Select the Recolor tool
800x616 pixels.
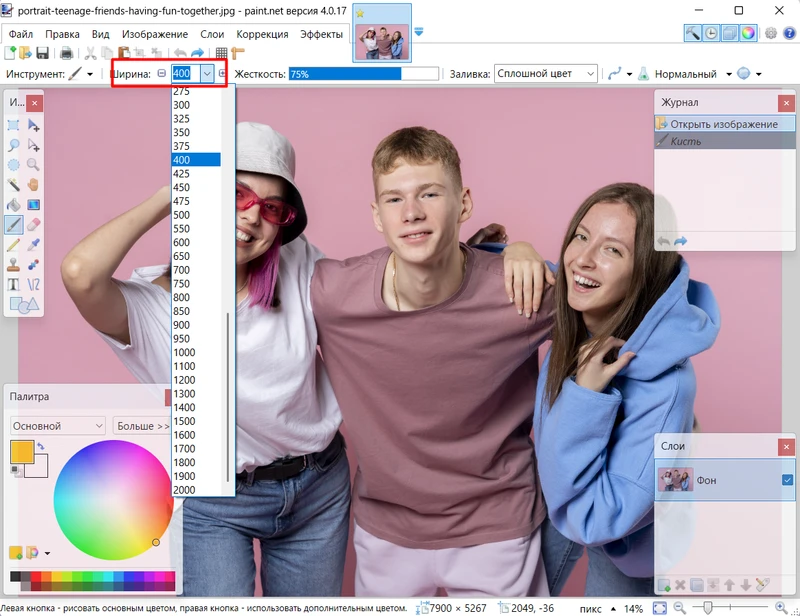33,264
